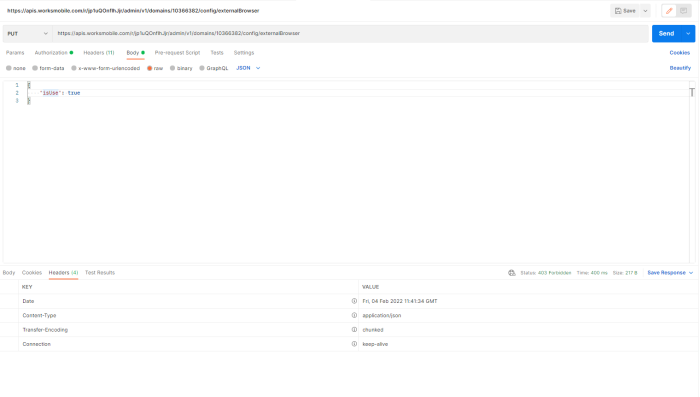
Task: Select the raw body type
Action: 155,68
